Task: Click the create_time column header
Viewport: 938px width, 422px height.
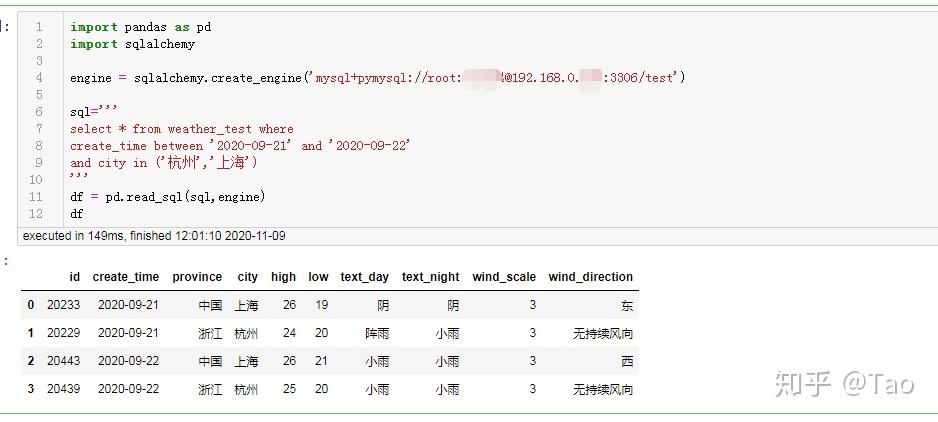Action: click(x=126, y=277)
